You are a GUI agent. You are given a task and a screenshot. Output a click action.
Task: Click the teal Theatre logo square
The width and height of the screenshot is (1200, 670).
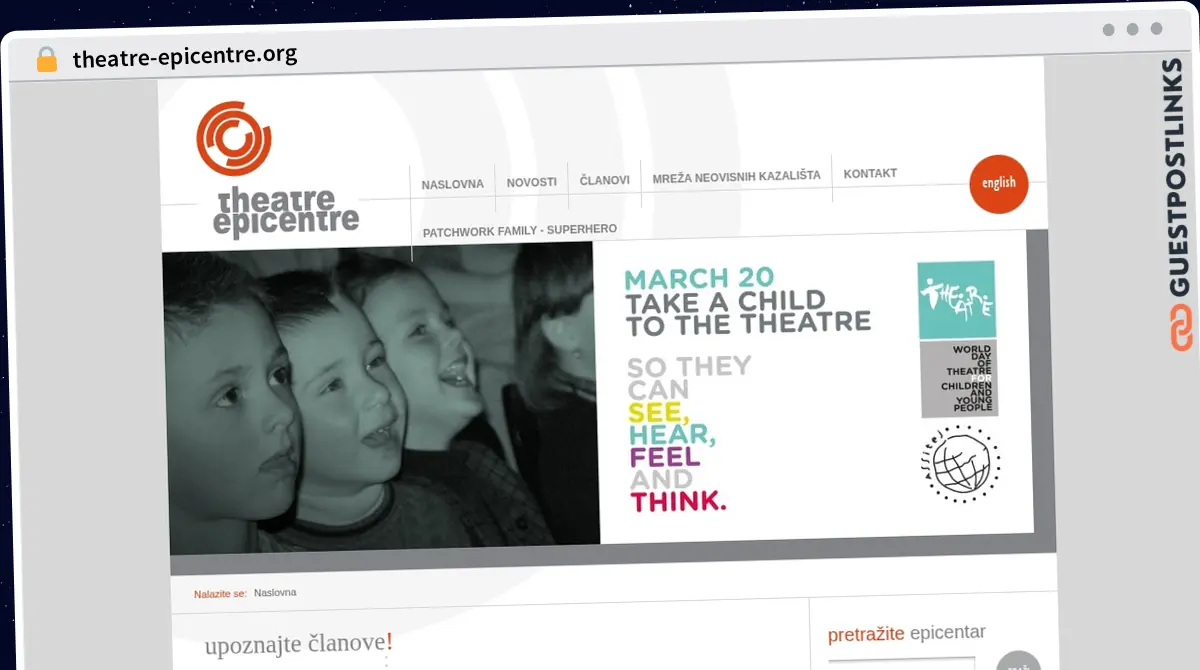coord(956,300)
